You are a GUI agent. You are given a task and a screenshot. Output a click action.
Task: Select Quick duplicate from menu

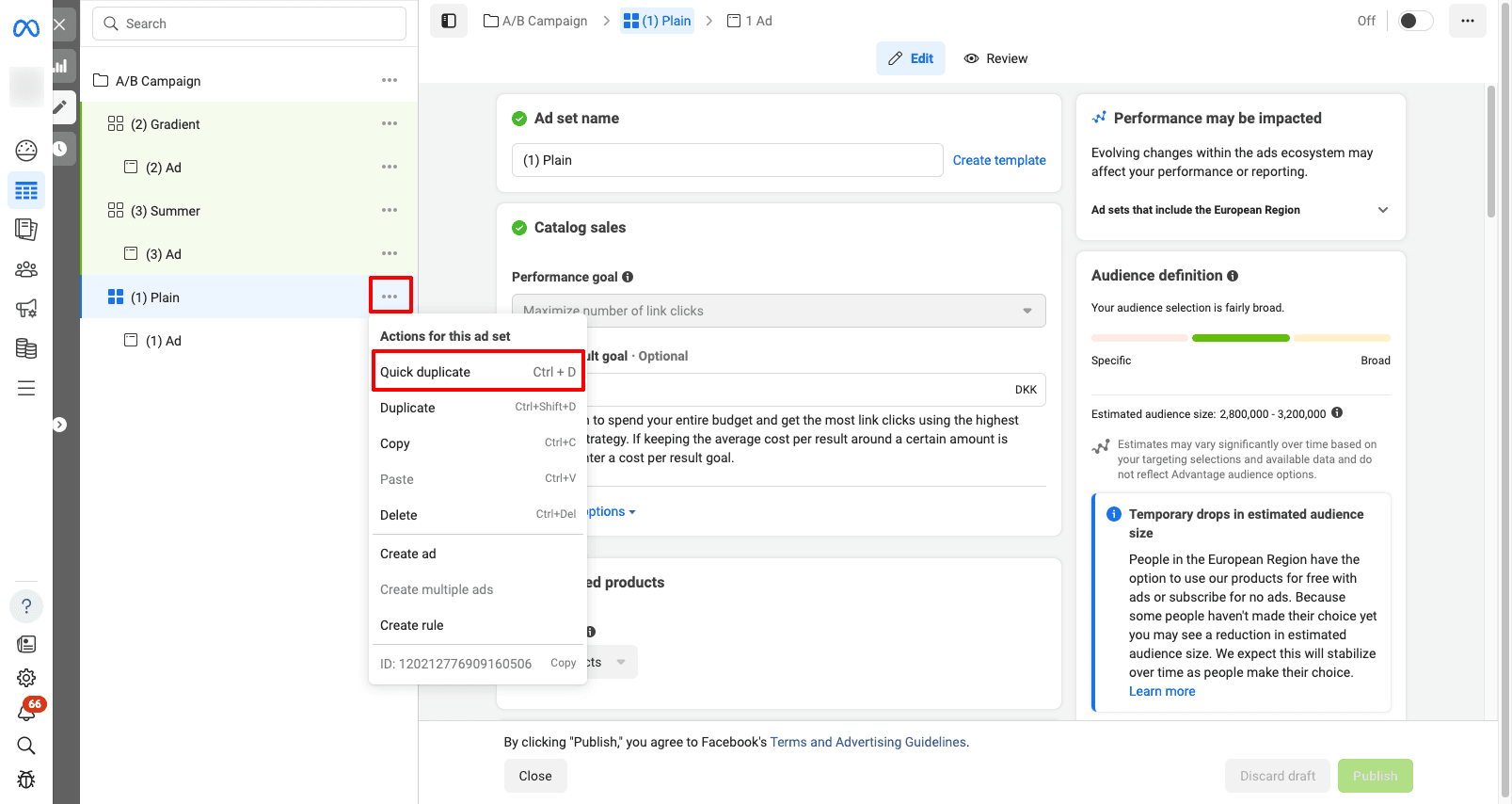click(x=478, y=372)
